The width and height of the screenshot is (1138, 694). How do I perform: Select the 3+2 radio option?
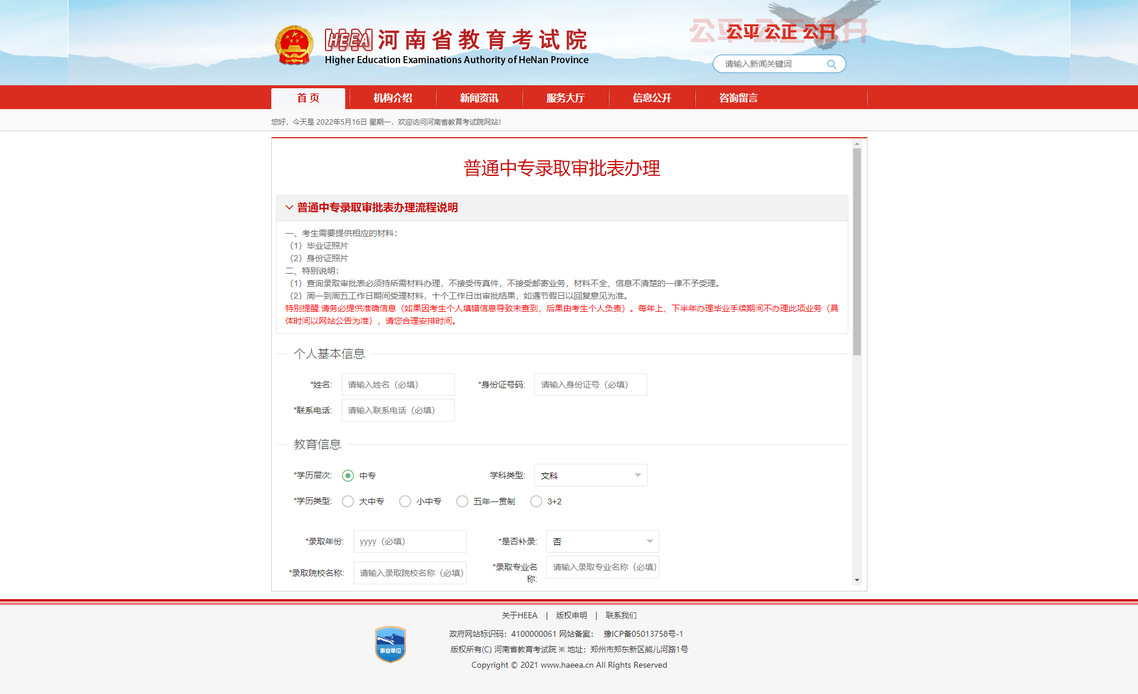(536, 501)
